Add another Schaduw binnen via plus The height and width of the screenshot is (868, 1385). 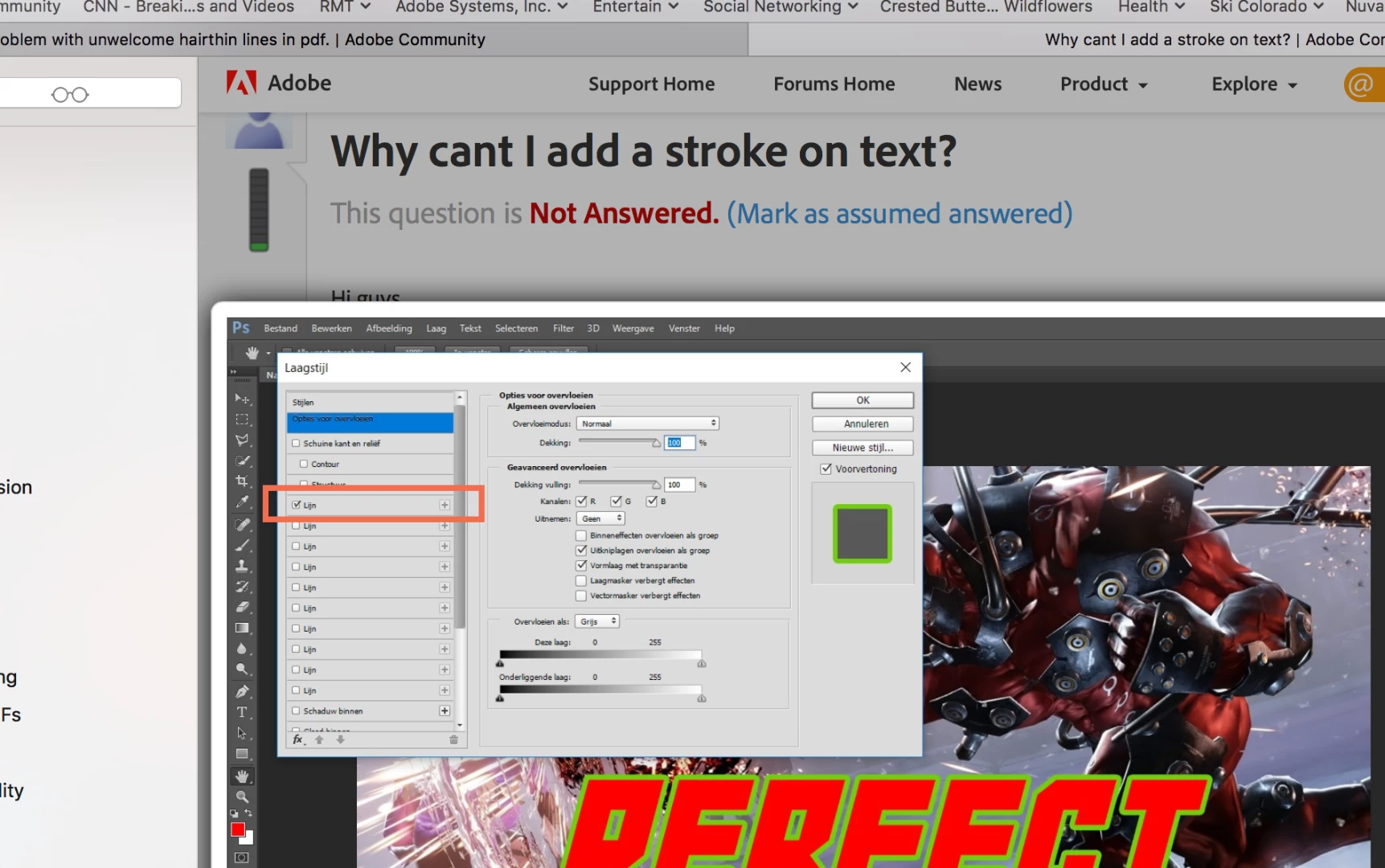445,710
